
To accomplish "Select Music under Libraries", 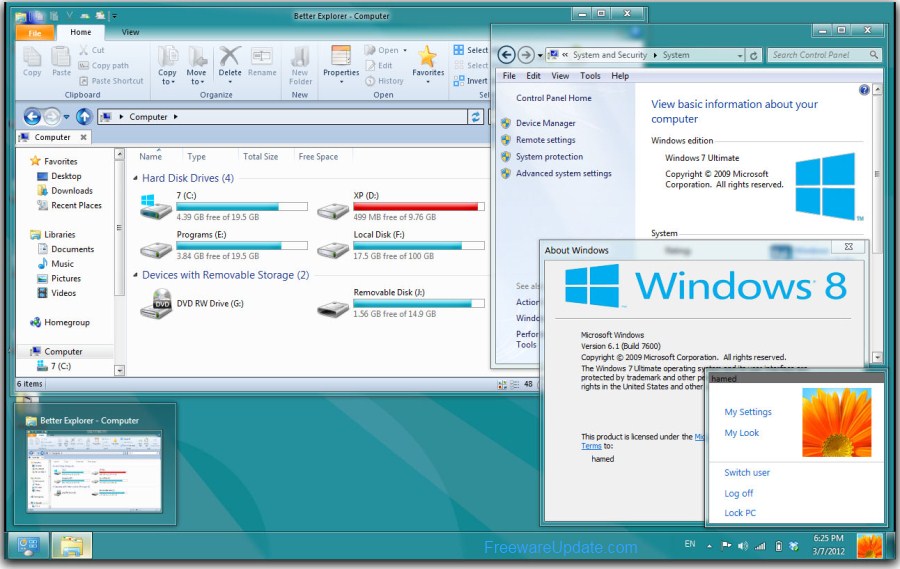I will coord(63,264).
